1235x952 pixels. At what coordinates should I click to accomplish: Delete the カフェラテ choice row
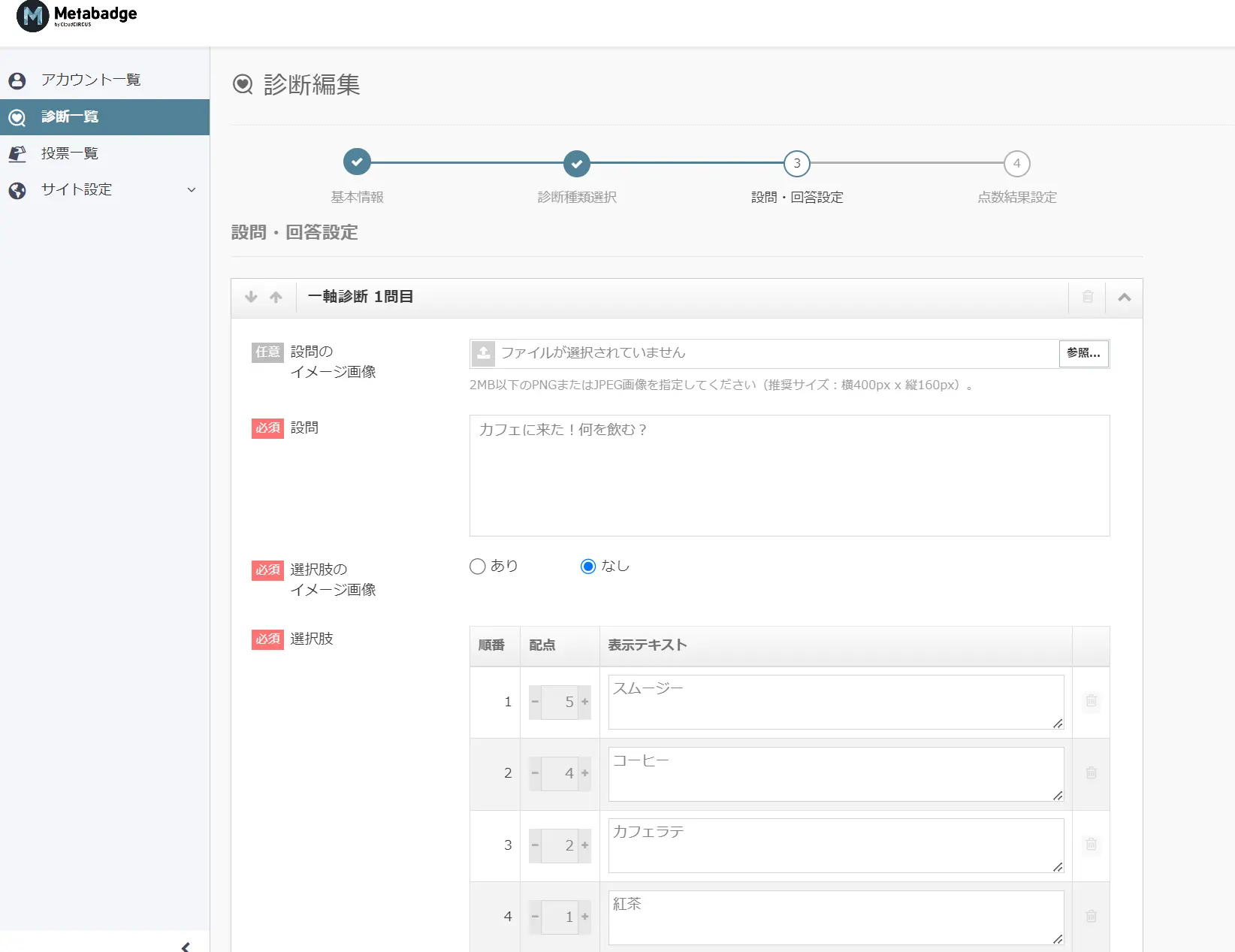[x=1092, y=845]
